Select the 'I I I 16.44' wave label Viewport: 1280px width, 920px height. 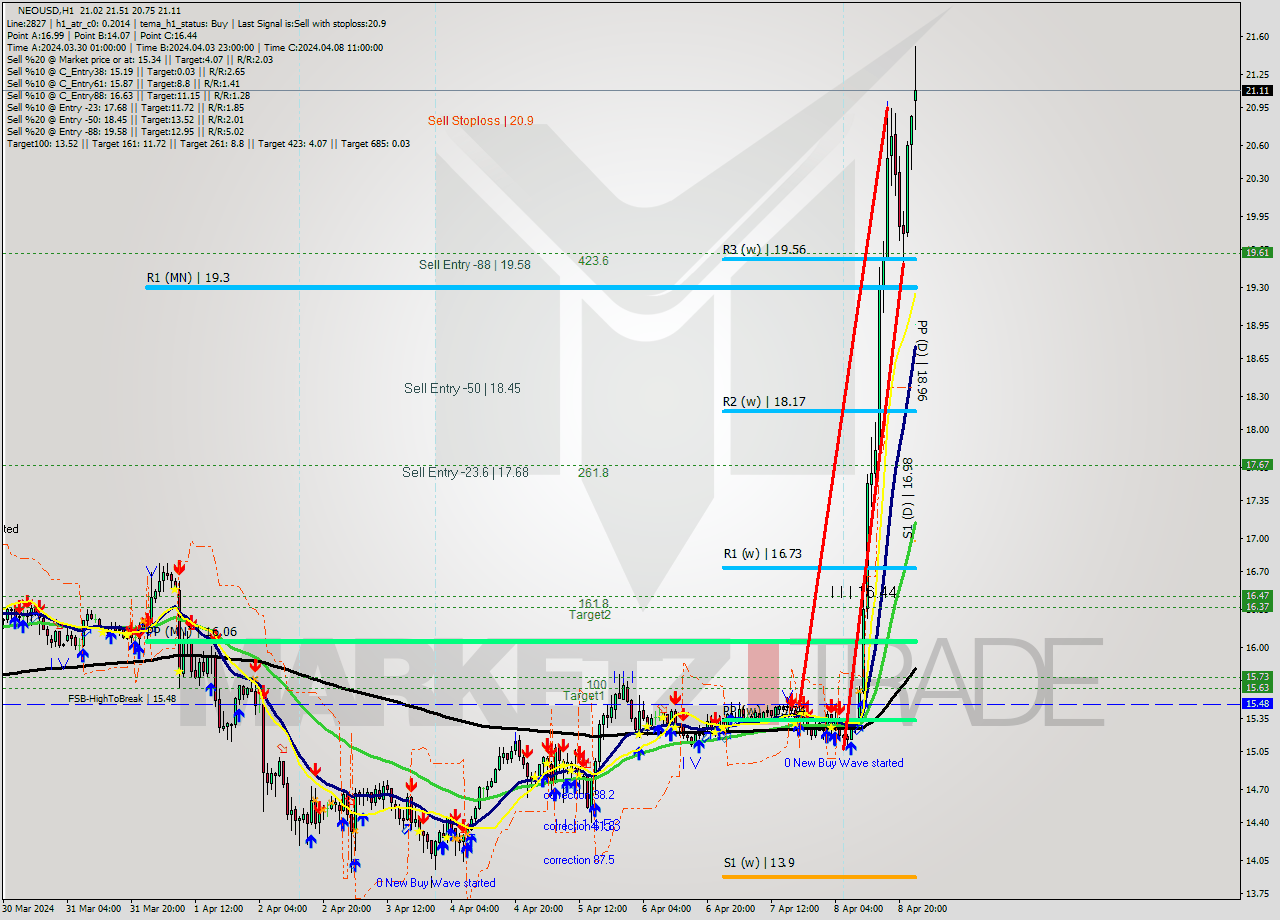(x=863, y=592)
